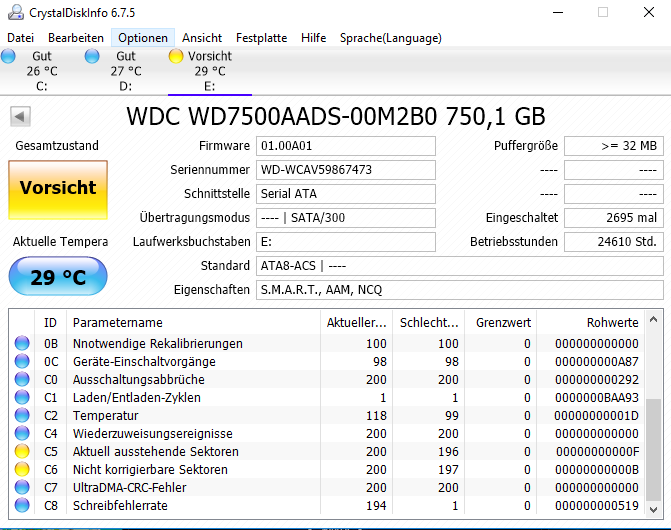Select drive D: with Gut status

click(125, 71)
